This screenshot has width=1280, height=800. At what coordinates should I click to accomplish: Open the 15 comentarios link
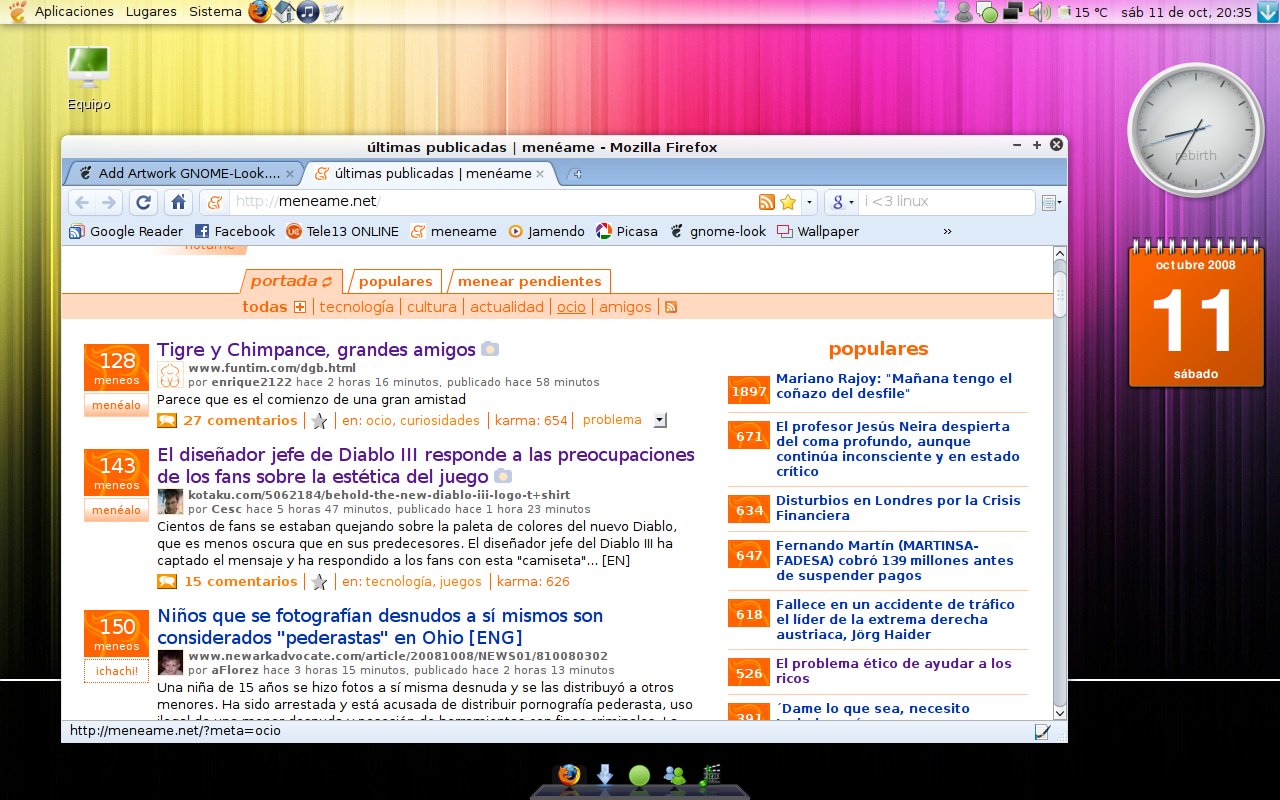coord(240,581)
